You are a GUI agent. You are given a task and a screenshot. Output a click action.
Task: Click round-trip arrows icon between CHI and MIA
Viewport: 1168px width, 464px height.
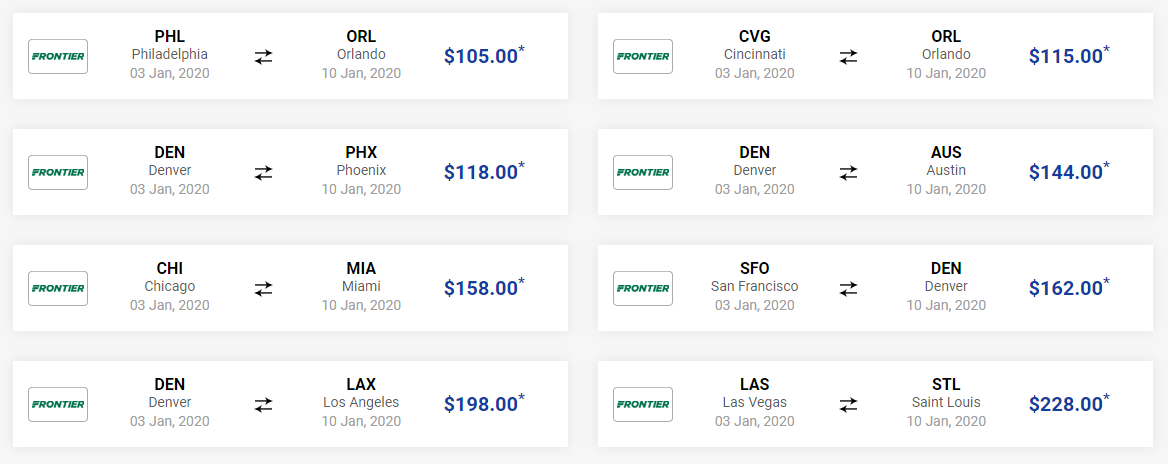point(264,289)
